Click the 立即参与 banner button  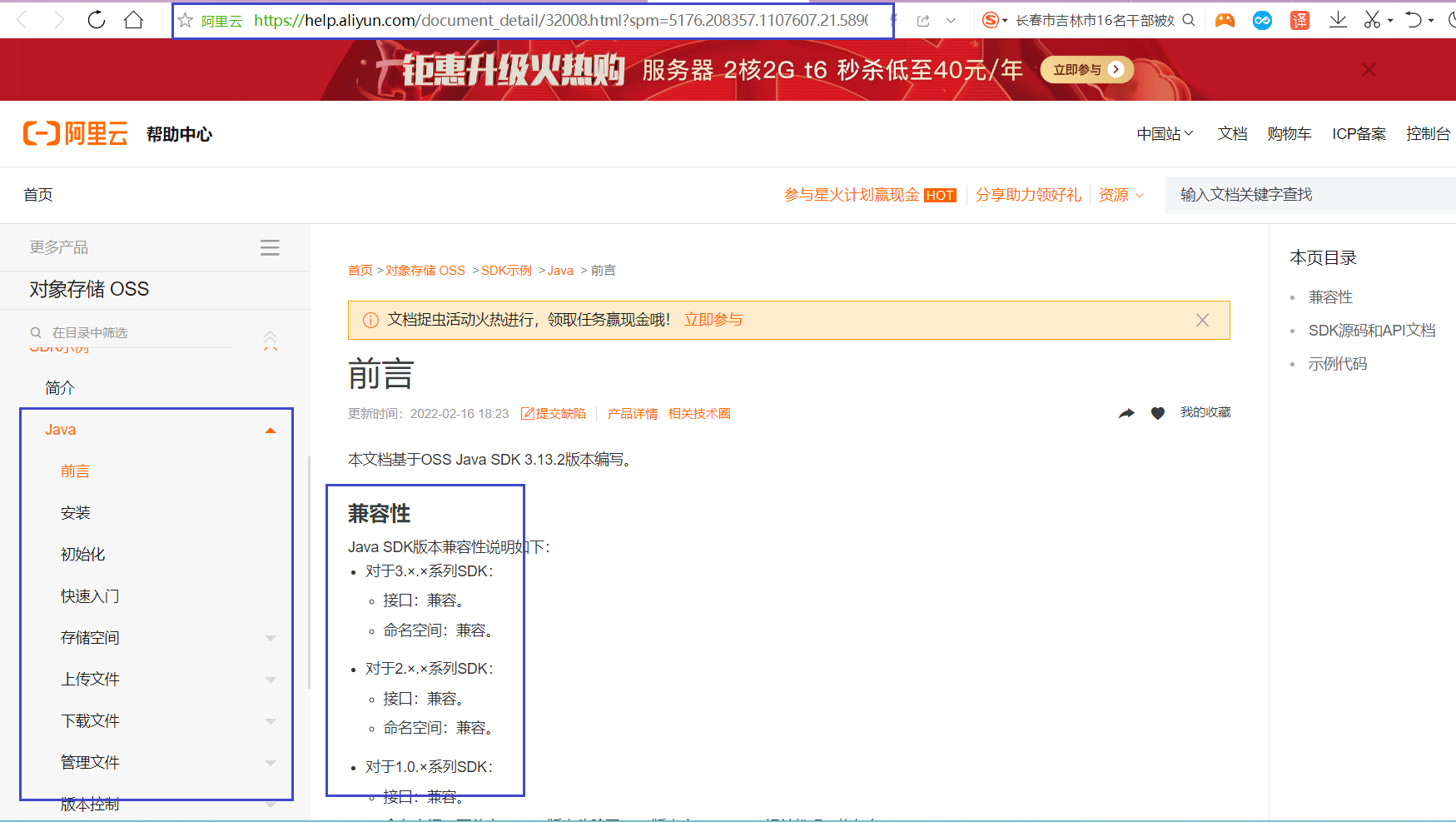(x=1087, y=70)
